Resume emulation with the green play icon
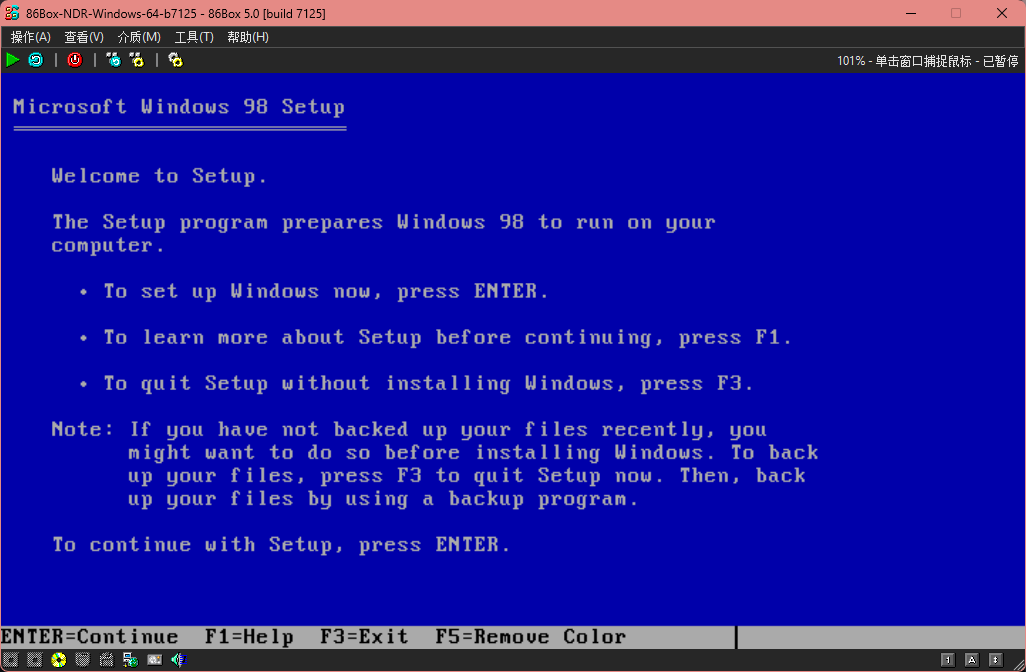The image size is (1026, 672). [x=12, y=60]
